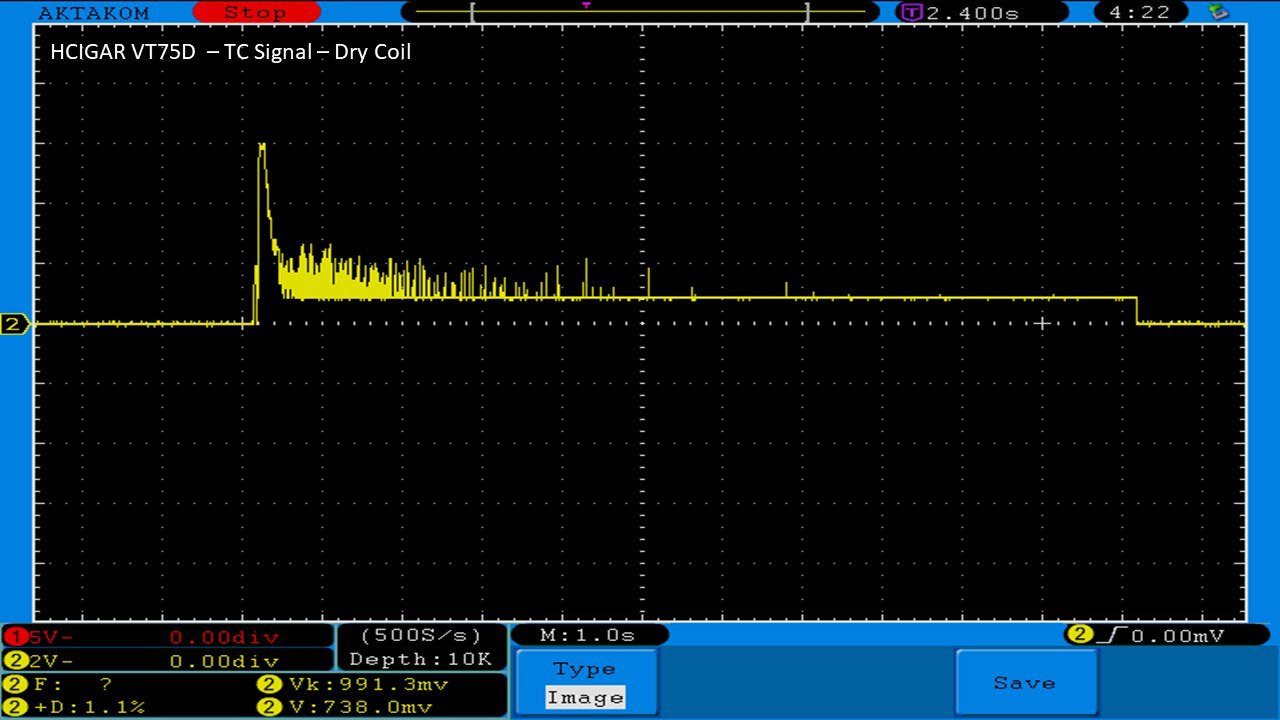Image resolution: width=1280 pixels, height=720 pixels.
Task: Click the crosshair cursor on the waveform
Action: [1042, 323]
